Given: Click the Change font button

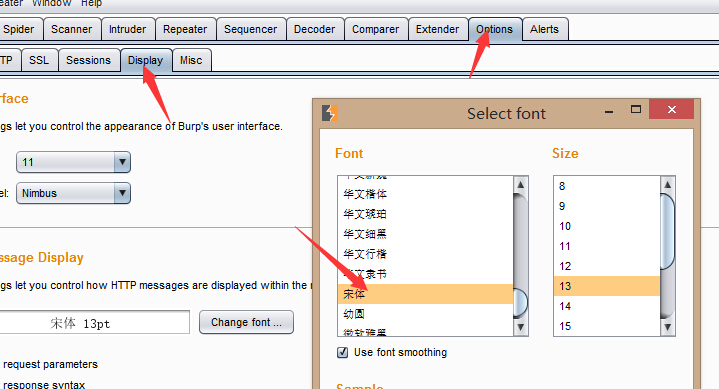Looking at the screenshot, I should [x=246, y=322].
